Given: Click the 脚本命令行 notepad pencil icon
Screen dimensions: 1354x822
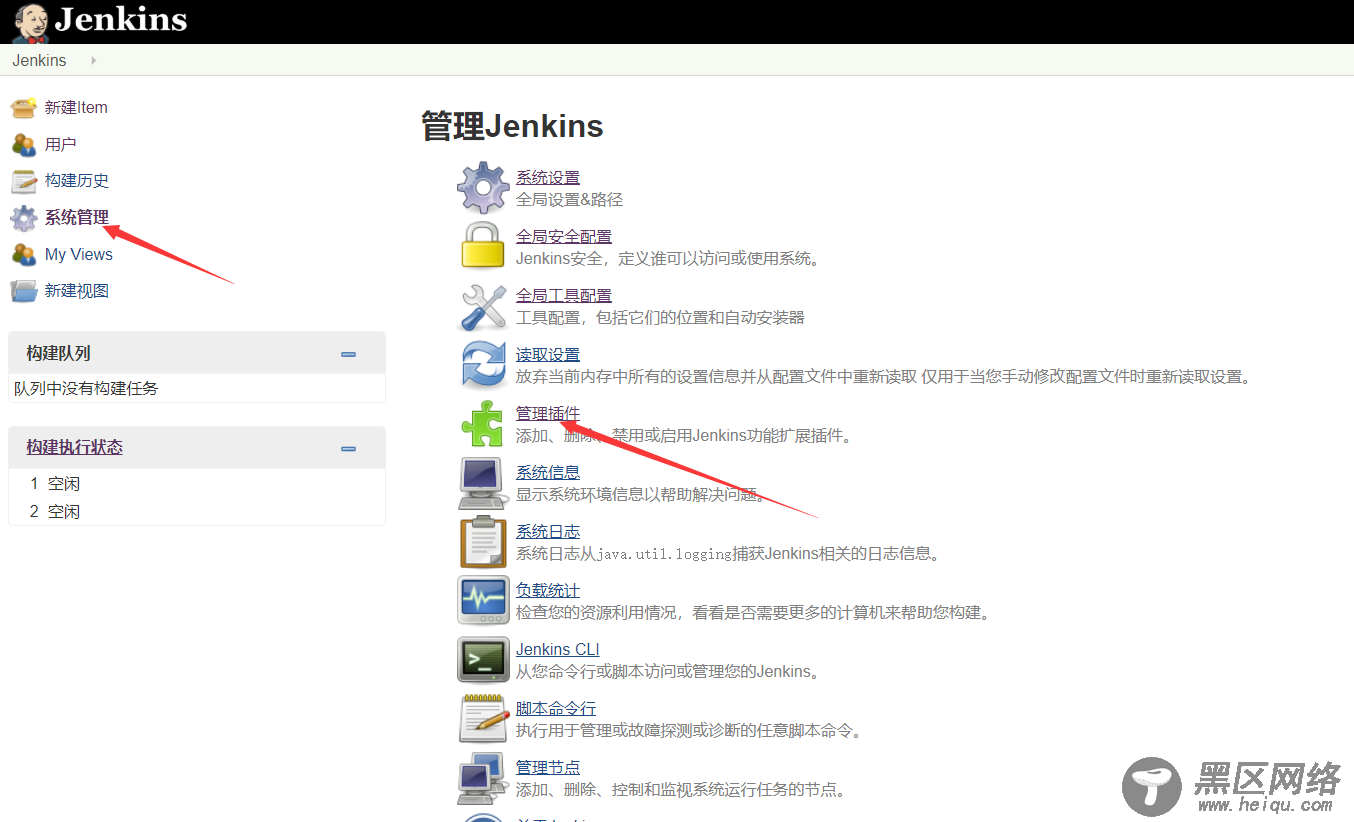Looking at the screenshot, I should click(x=483, y=718).
